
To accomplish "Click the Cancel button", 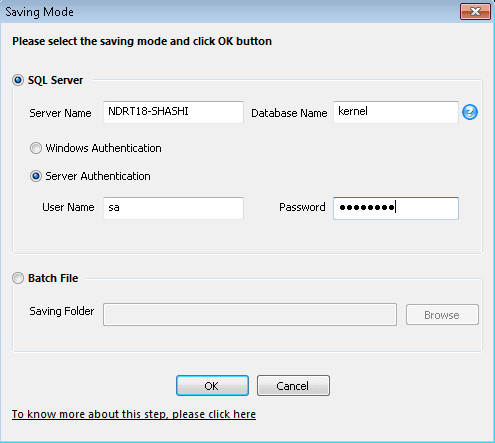I will (293, 386).
